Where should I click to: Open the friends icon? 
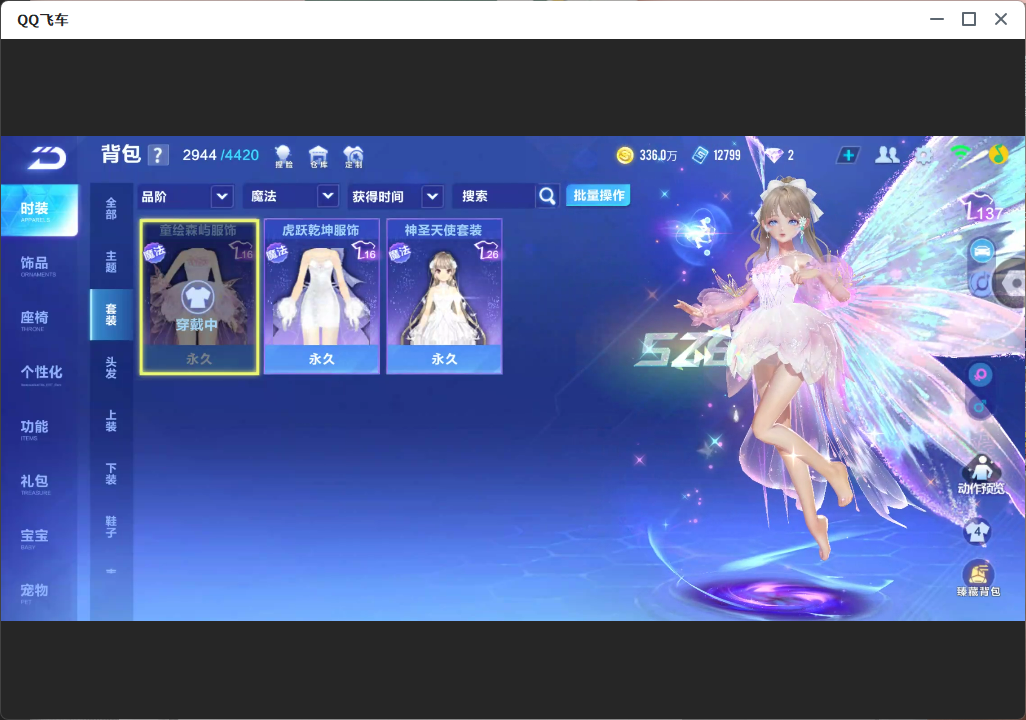[x=887, y=154]
